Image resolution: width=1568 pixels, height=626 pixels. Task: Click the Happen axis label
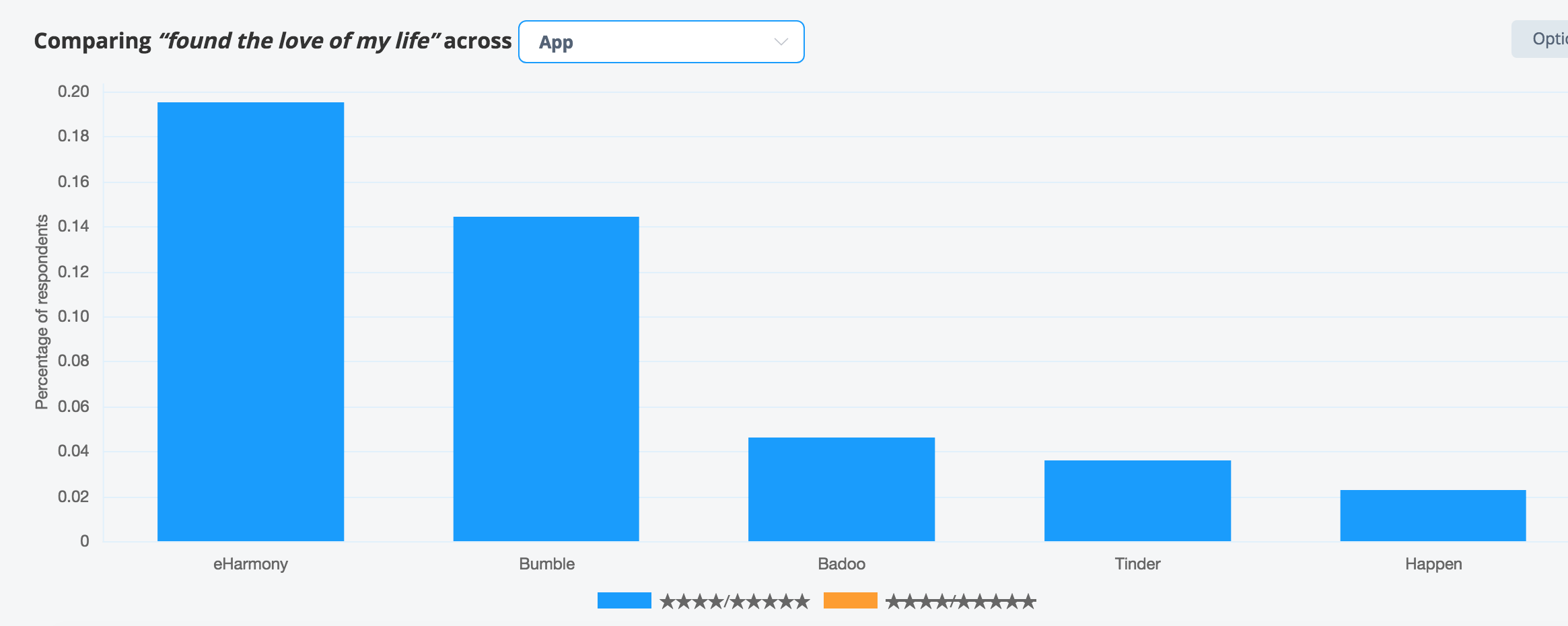pyautogui.click(x=1433, y=564)
